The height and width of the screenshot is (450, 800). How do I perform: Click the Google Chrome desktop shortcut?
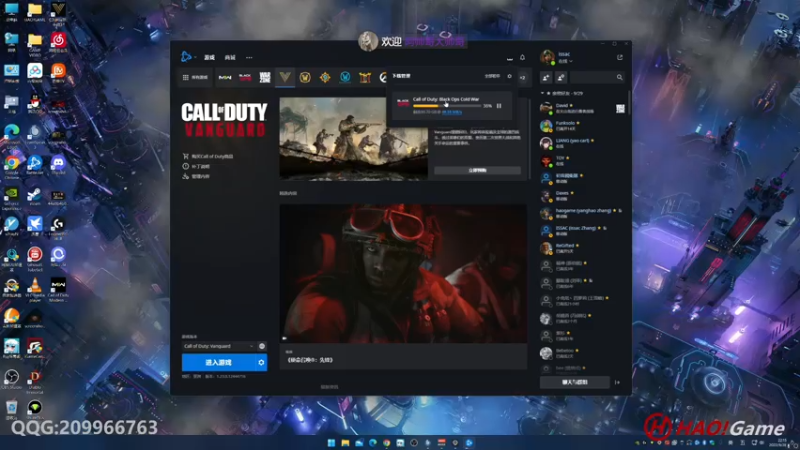click(x=12, y=167)
